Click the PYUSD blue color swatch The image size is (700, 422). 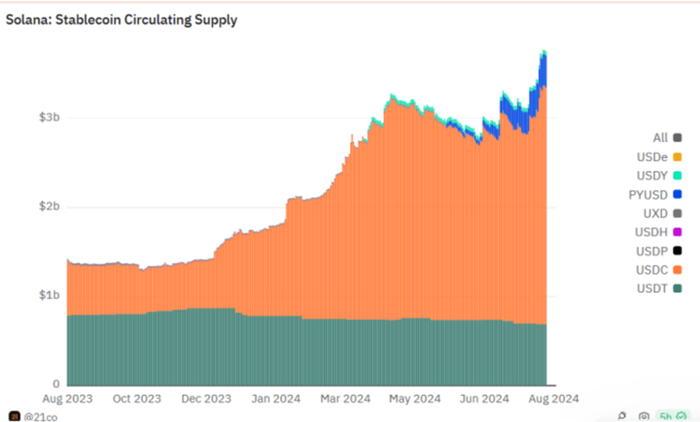click(677, 194)
